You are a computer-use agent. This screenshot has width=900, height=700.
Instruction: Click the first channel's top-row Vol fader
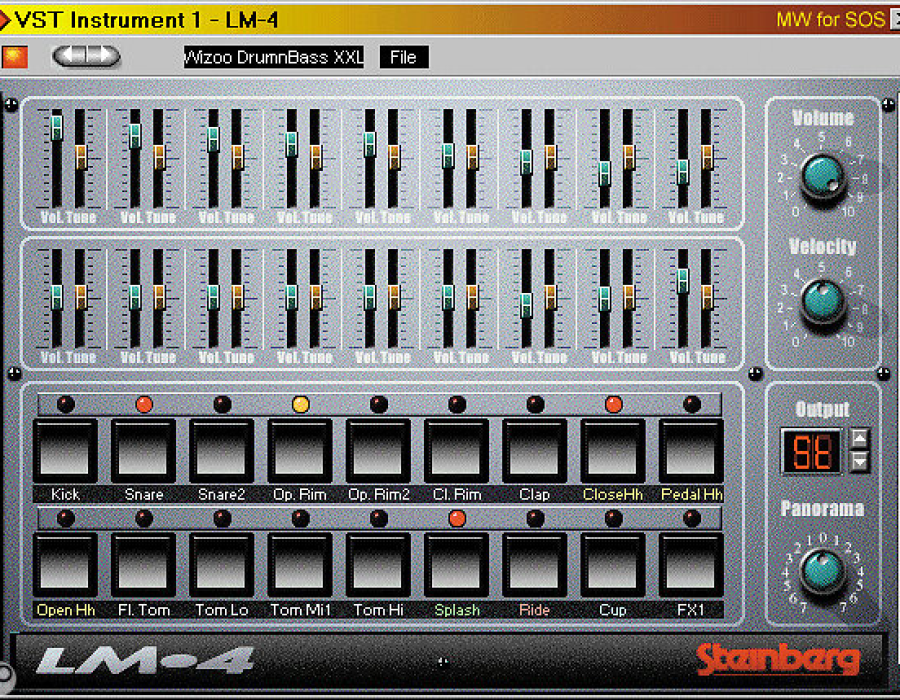pos(56,127)
